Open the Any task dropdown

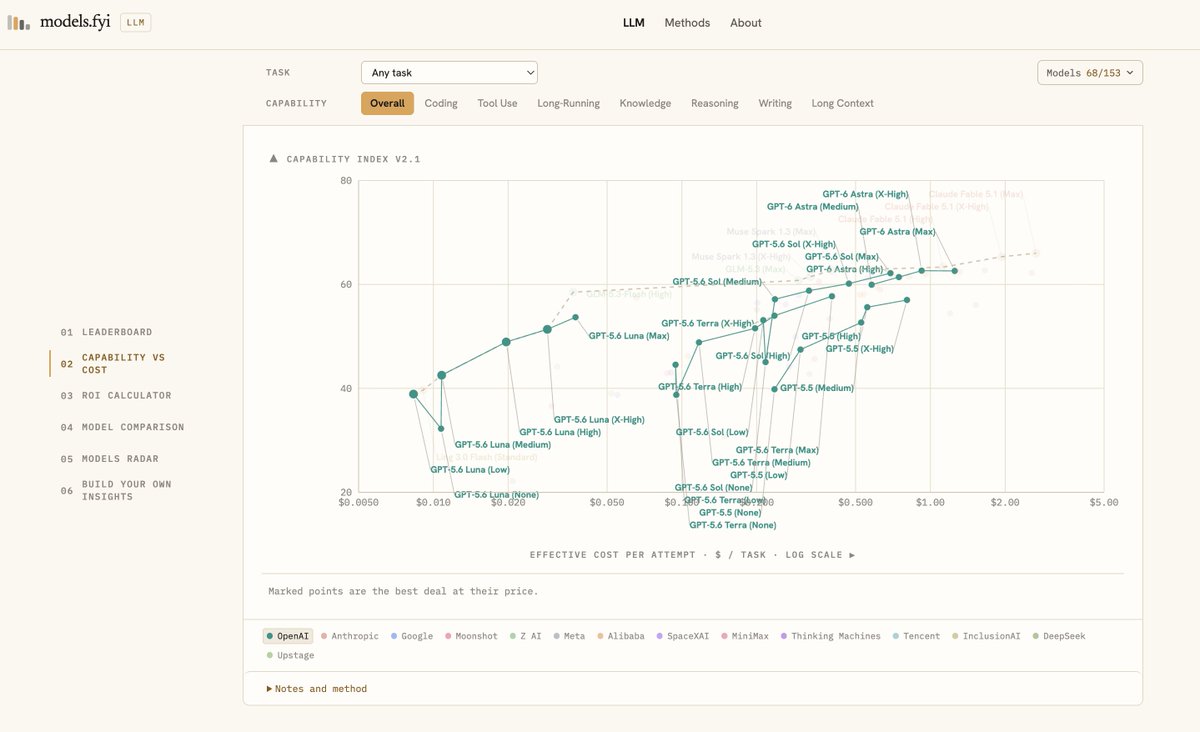449,73
